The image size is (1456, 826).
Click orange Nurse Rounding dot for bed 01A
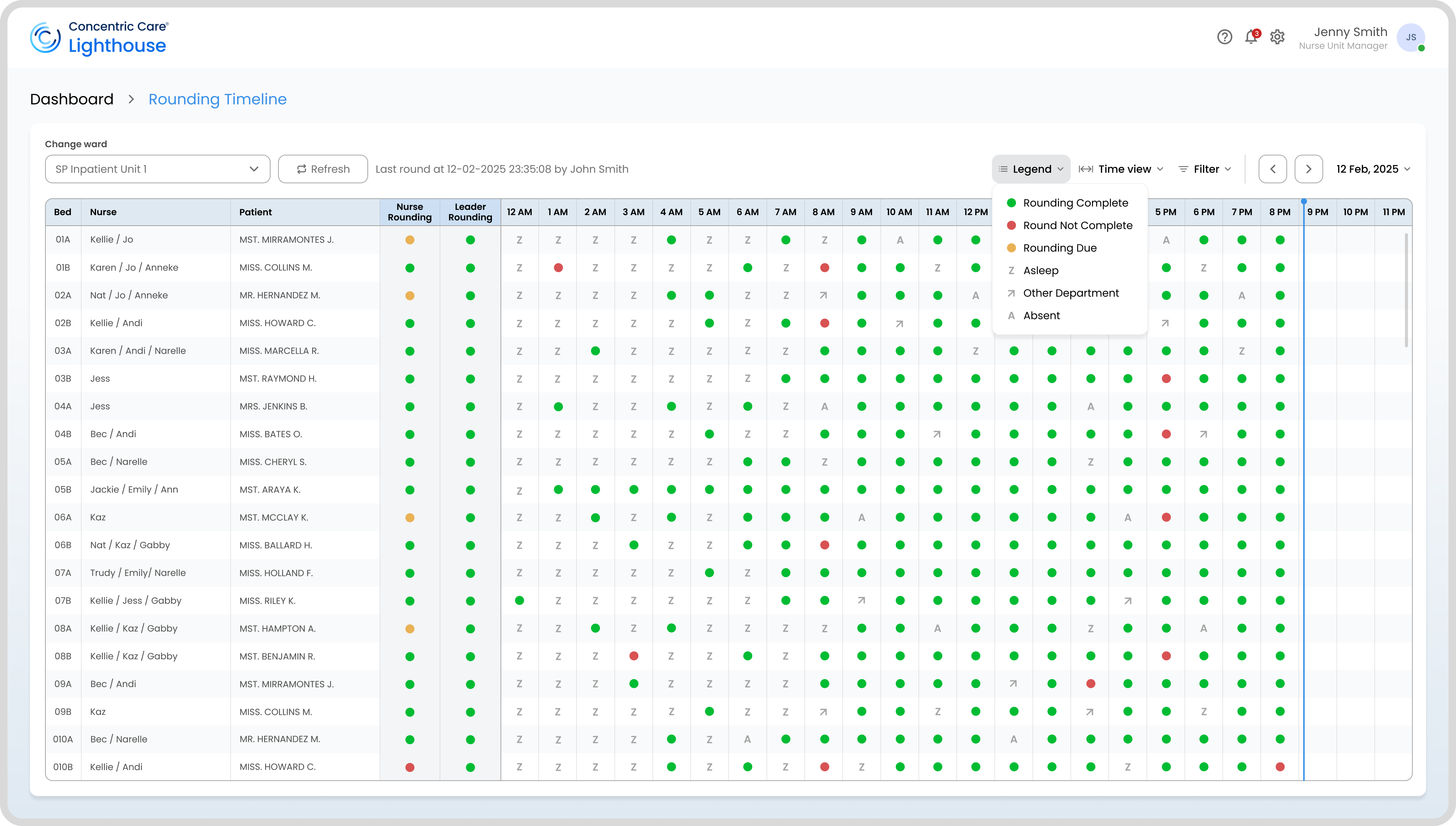click(410, 240)
